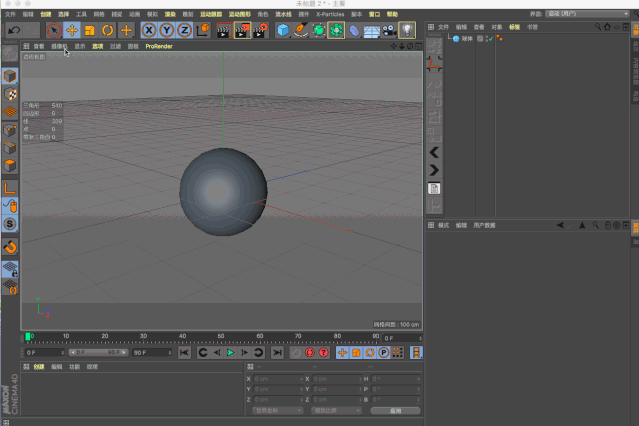Click the 应用 apply button in the coordinates panel
639x426 pixels.
pyautogui.click(x=395, y=411)
